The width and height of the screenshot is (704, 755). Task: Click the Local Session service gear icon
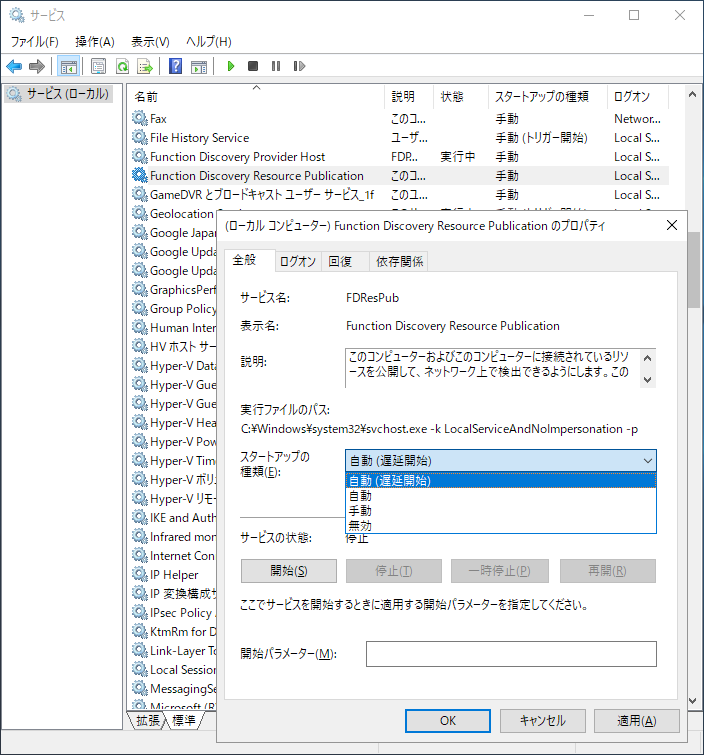point(140,669)
